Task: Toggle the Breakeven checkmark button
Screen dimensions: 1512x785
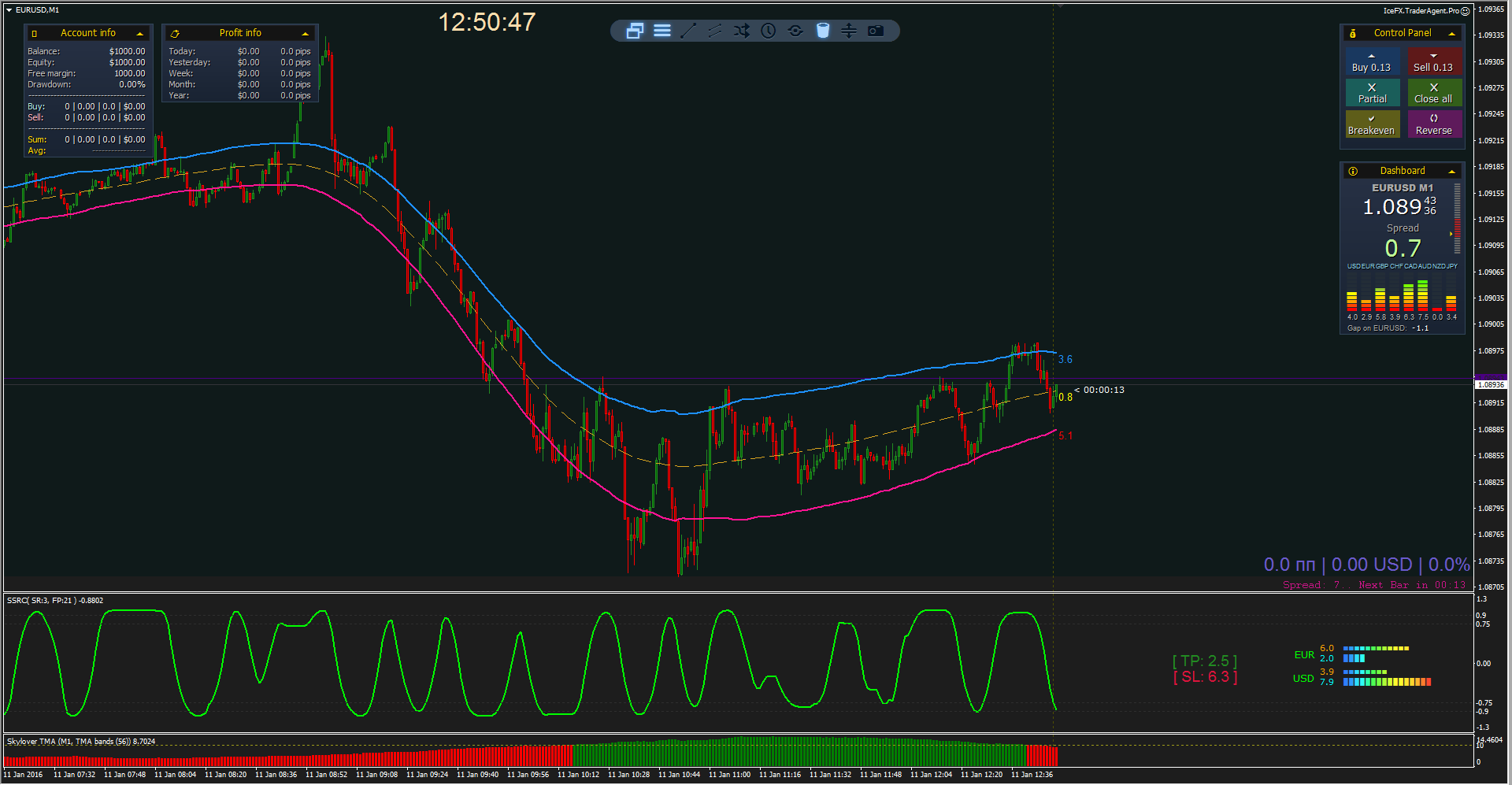Action: (1372, 124)
